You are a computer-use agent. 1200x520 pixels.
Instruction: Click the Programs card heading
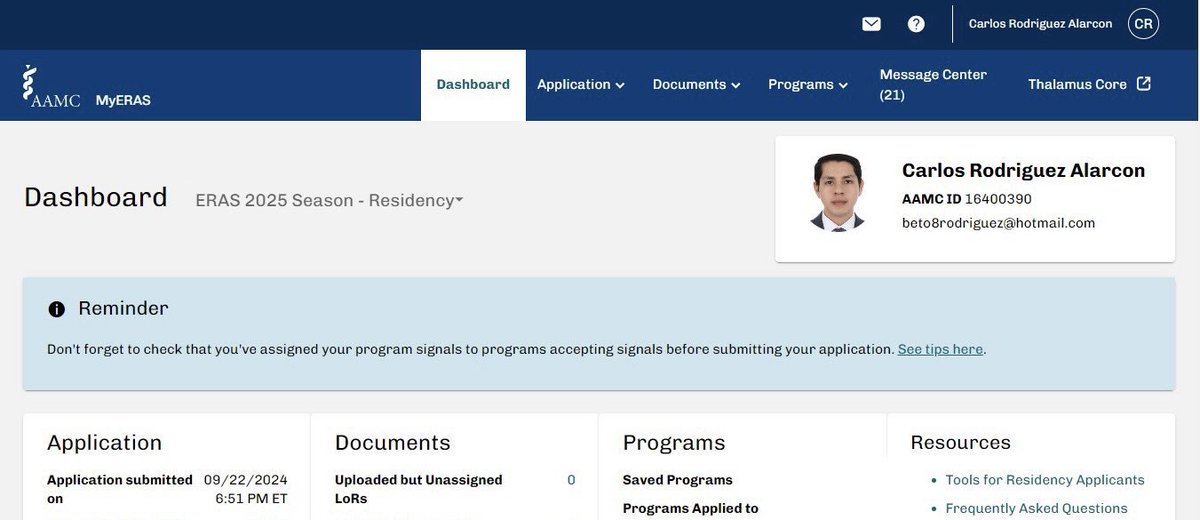(674, 443)
